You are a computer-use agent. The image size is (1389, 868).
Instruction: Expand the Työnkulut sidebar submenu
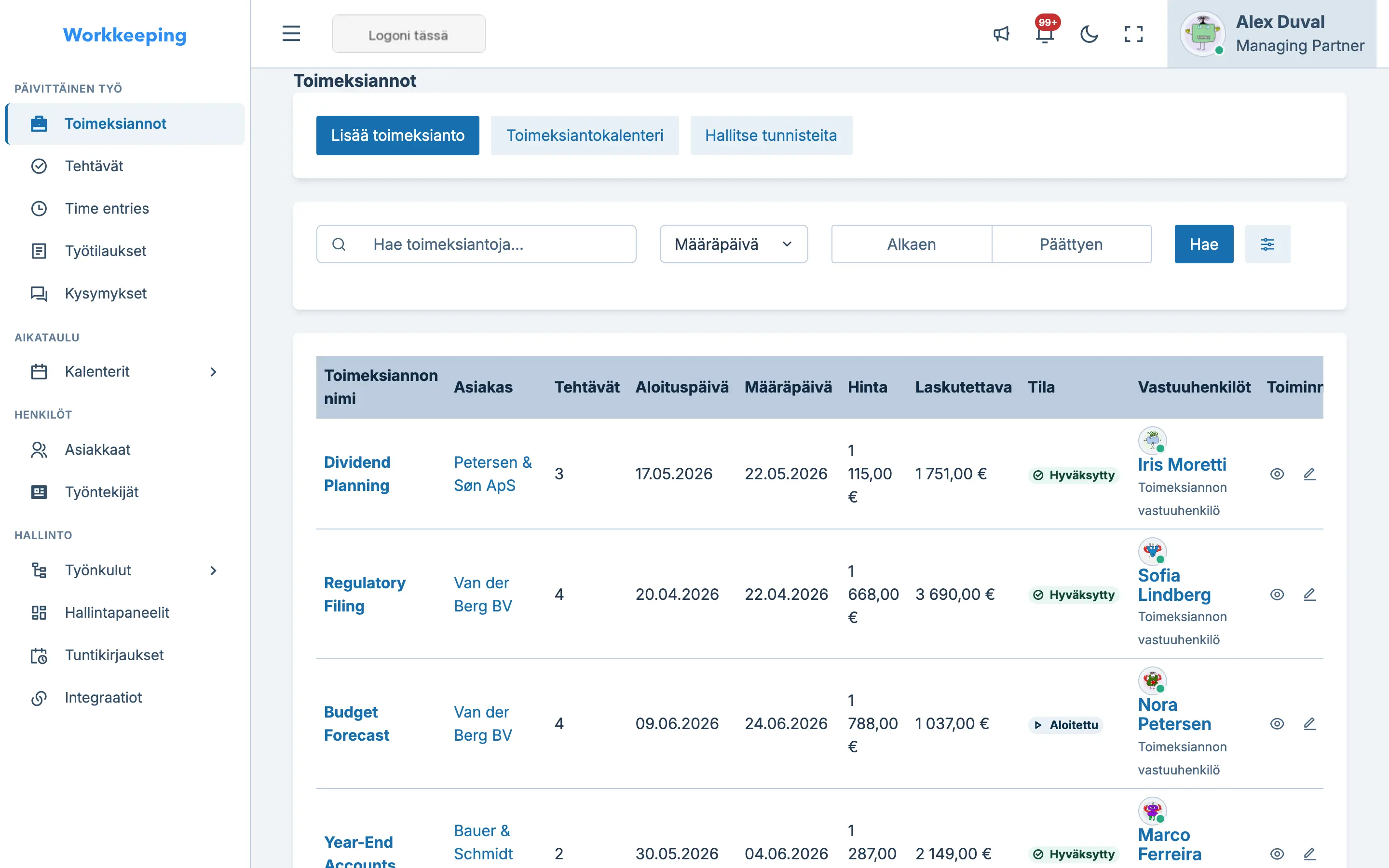[124, 570]
